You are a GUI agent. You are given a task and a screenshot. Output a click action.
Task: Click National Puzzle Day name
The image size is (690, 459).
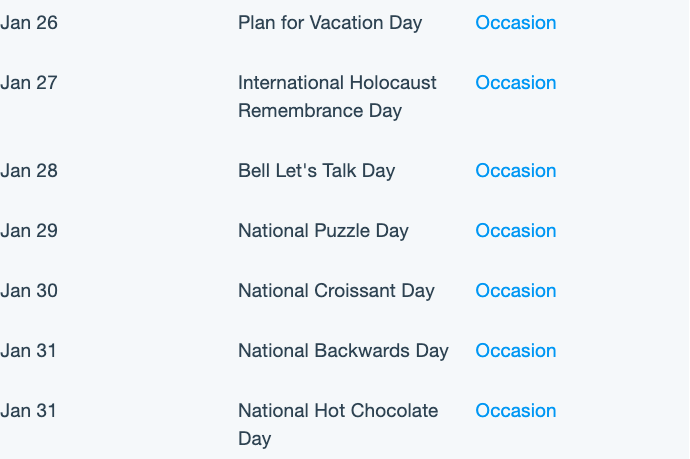(323, 231)
